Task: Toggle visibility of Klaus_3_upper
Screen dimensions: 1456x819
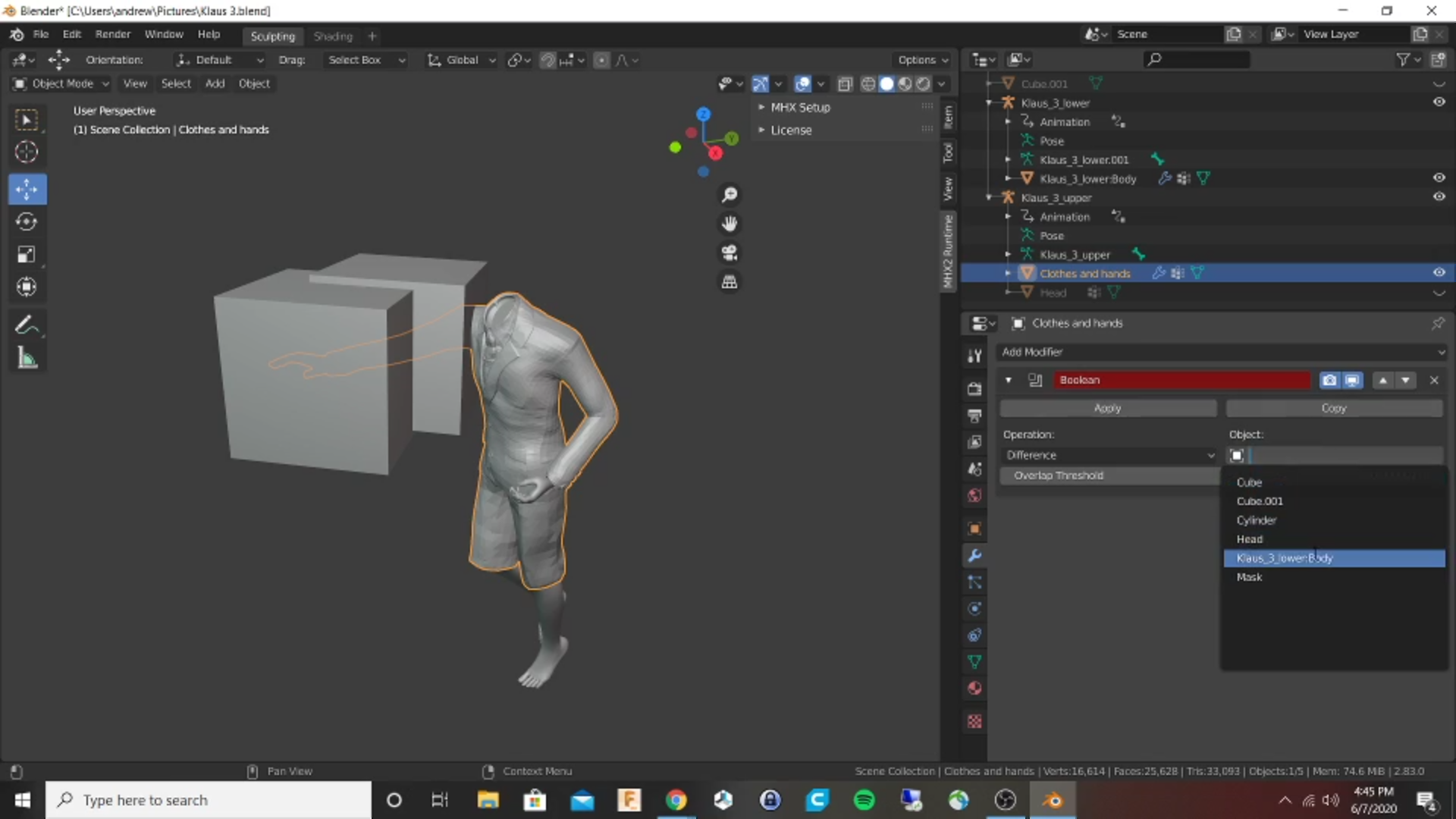Action: pos(1439,197)
